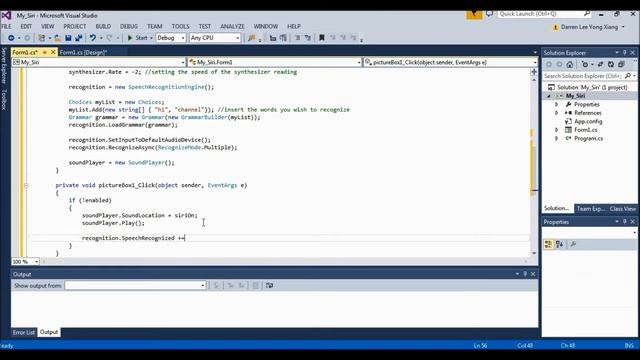Click the notifications flag icon

474,14
